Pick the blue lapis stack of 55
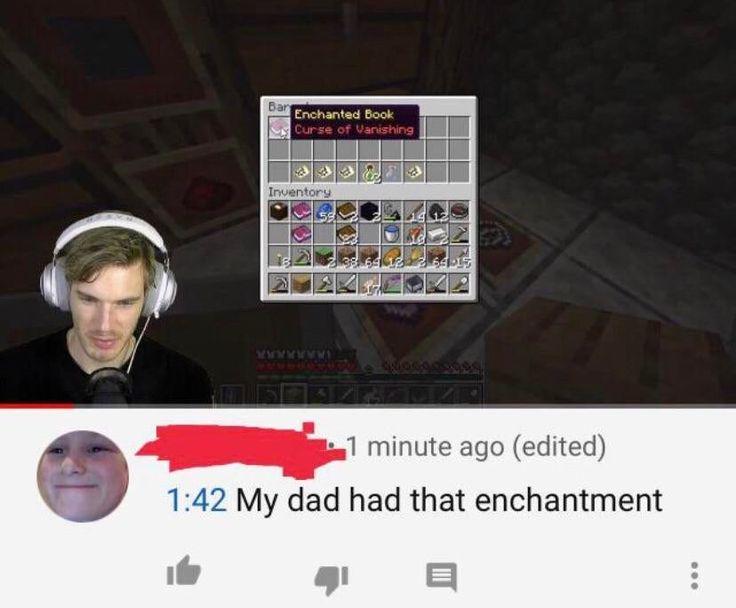 324,211
